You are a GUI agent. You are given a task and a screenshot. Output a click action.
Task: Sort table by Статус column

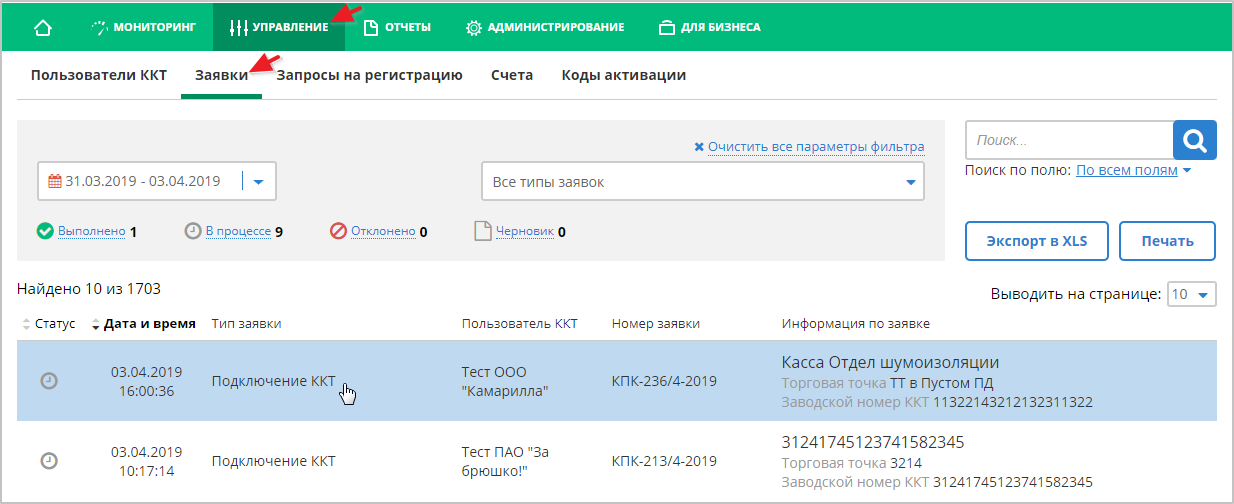pos(48,324)
